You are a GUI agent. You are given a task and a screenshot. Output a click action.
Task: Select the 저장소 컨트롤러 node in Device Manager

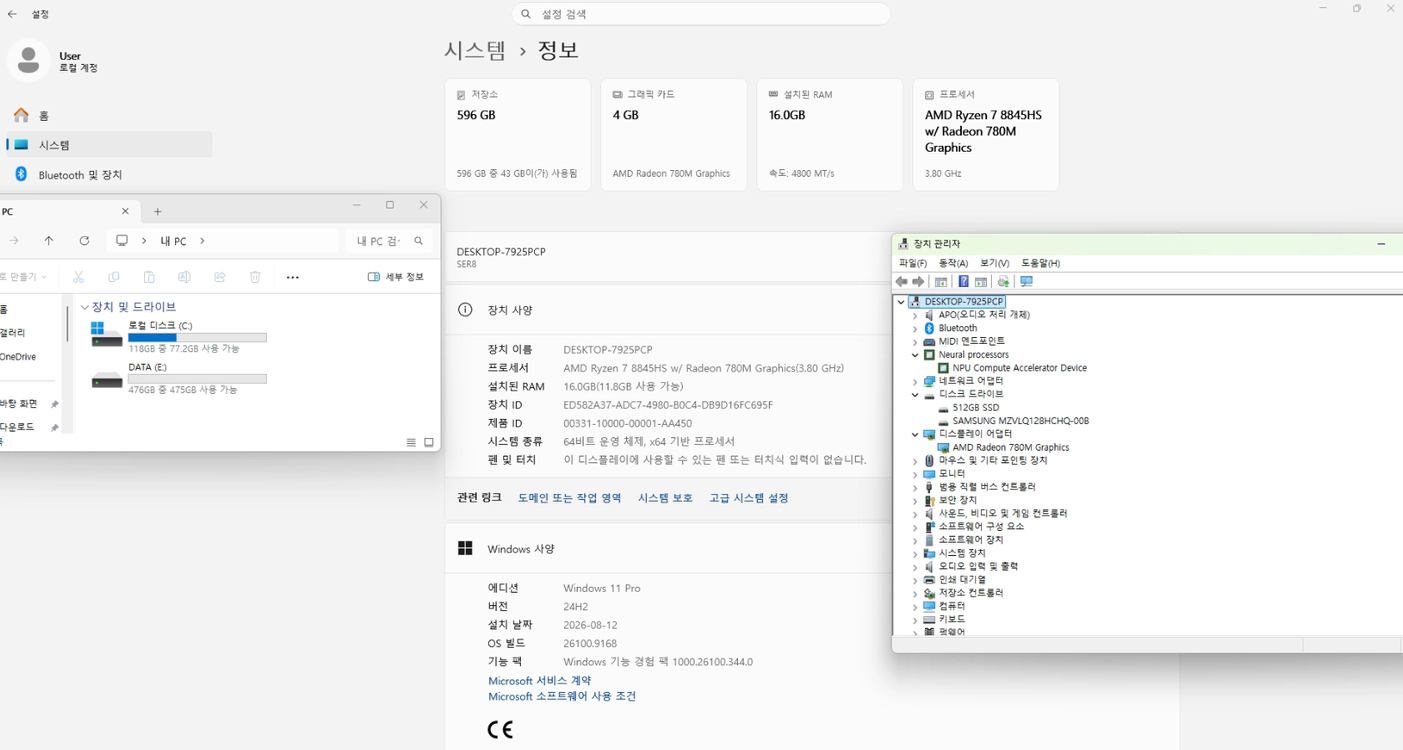[x=970, y=593]
